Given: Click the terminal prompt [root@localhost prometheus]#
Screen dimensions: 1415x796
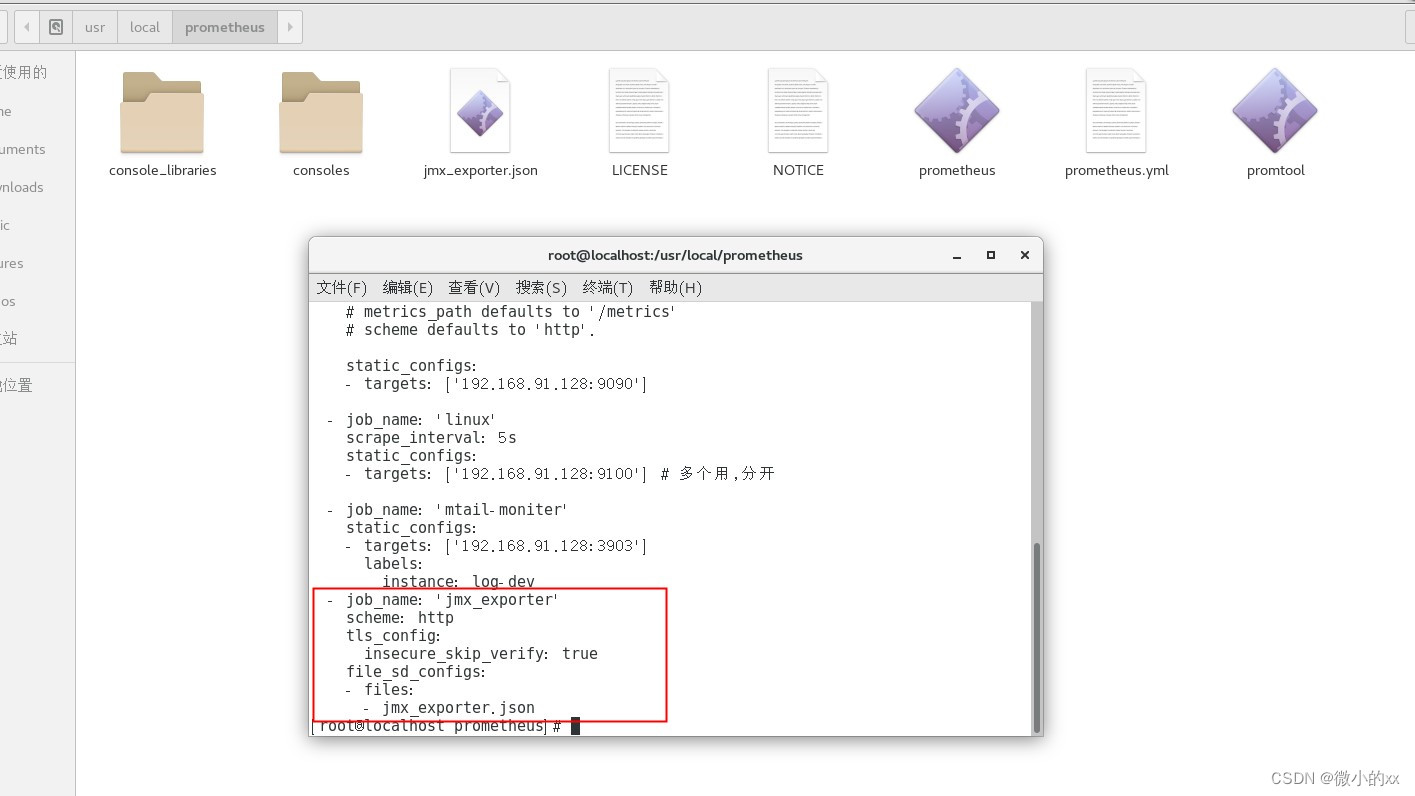Looking at the screenshot, I should tap(437, 726).
